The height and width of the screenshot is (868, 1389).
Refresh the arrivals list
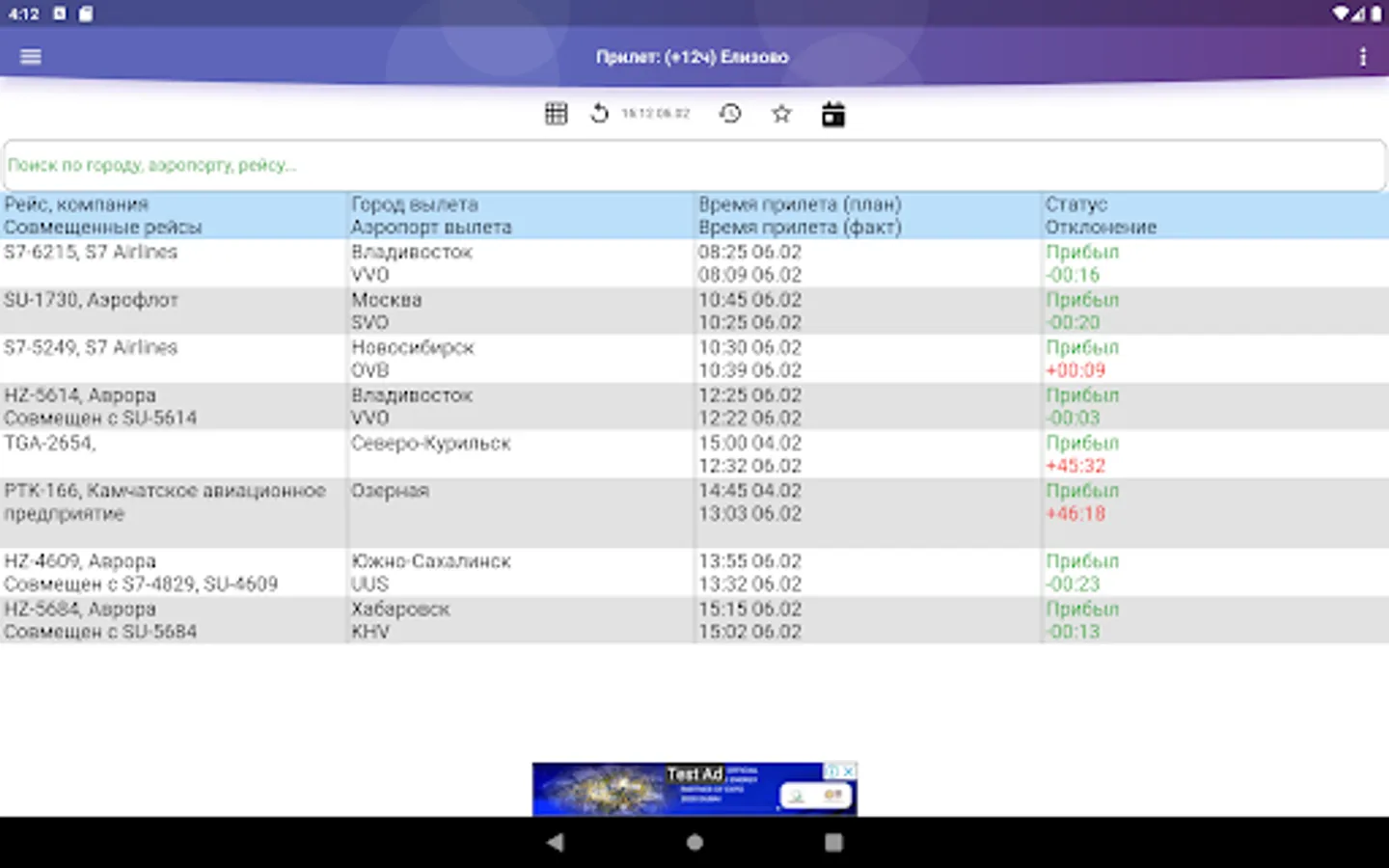tap(599, 114)
